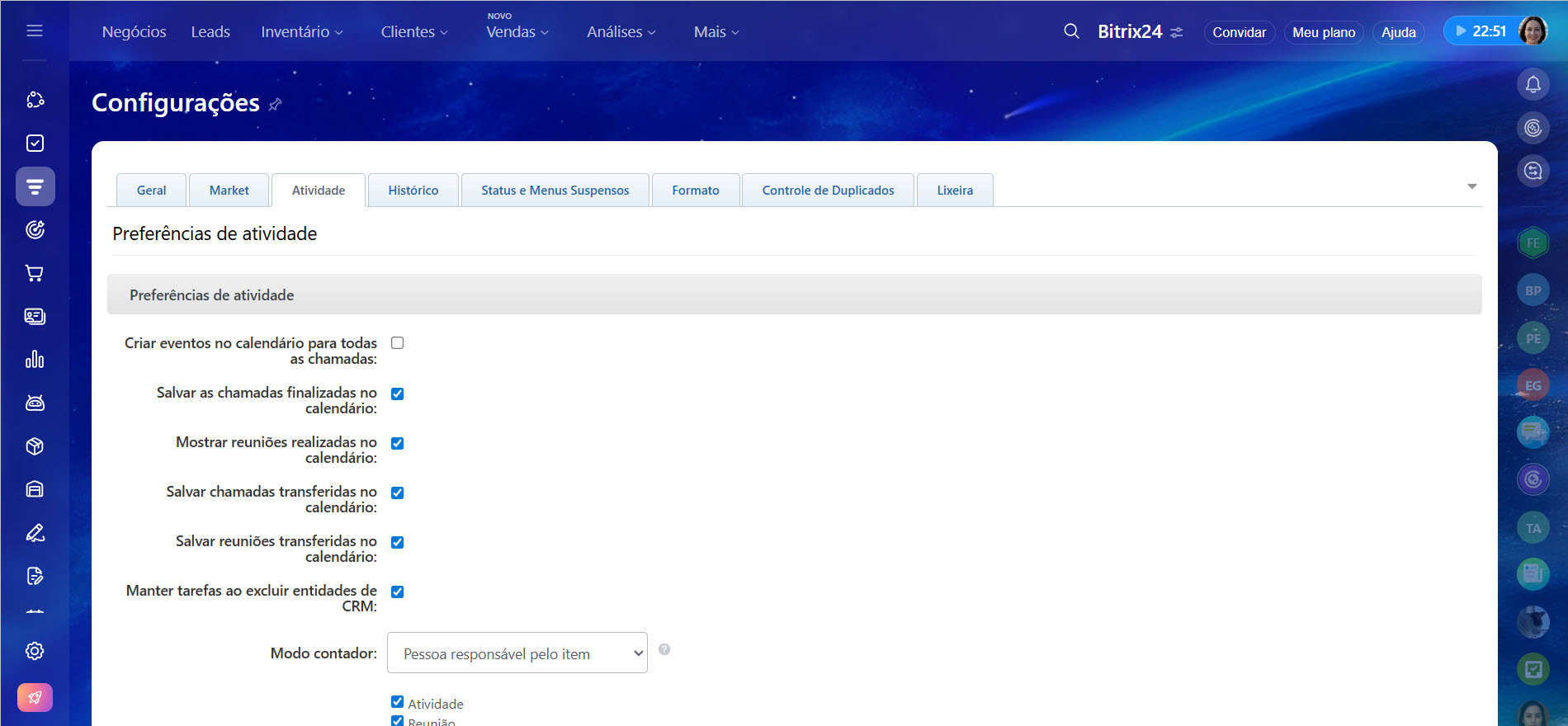
Task: Click the help question mark beside Modo contador
Action: [664, 649]
